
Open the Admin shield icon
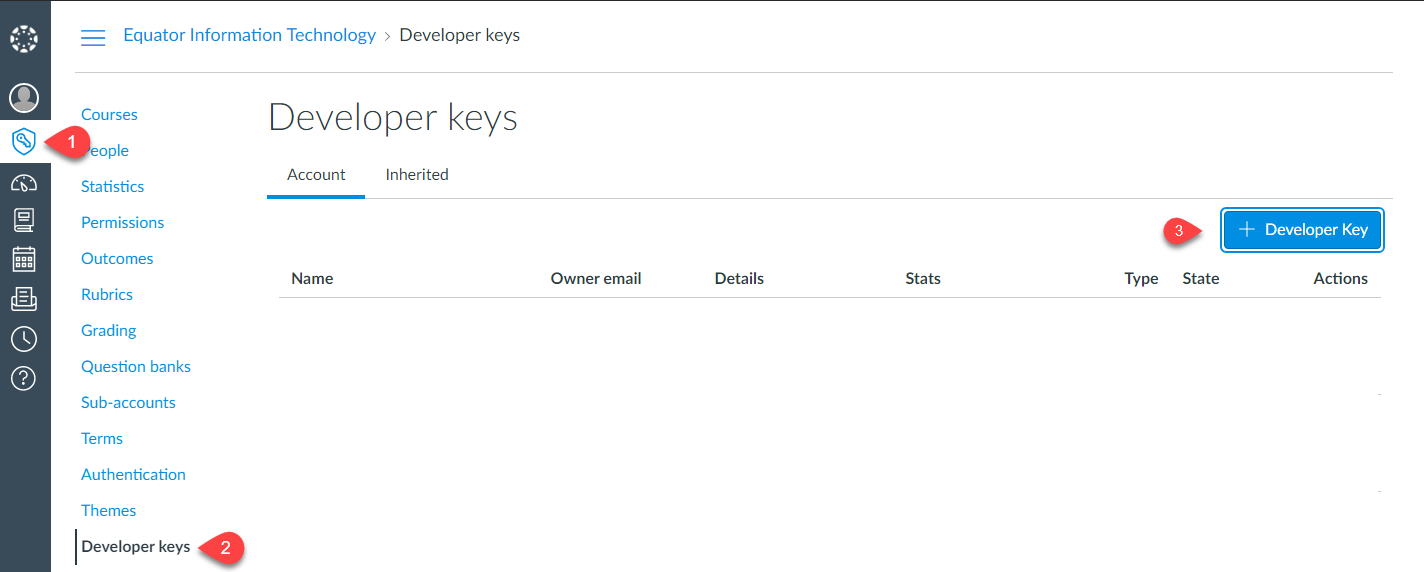tap(24, 141)
